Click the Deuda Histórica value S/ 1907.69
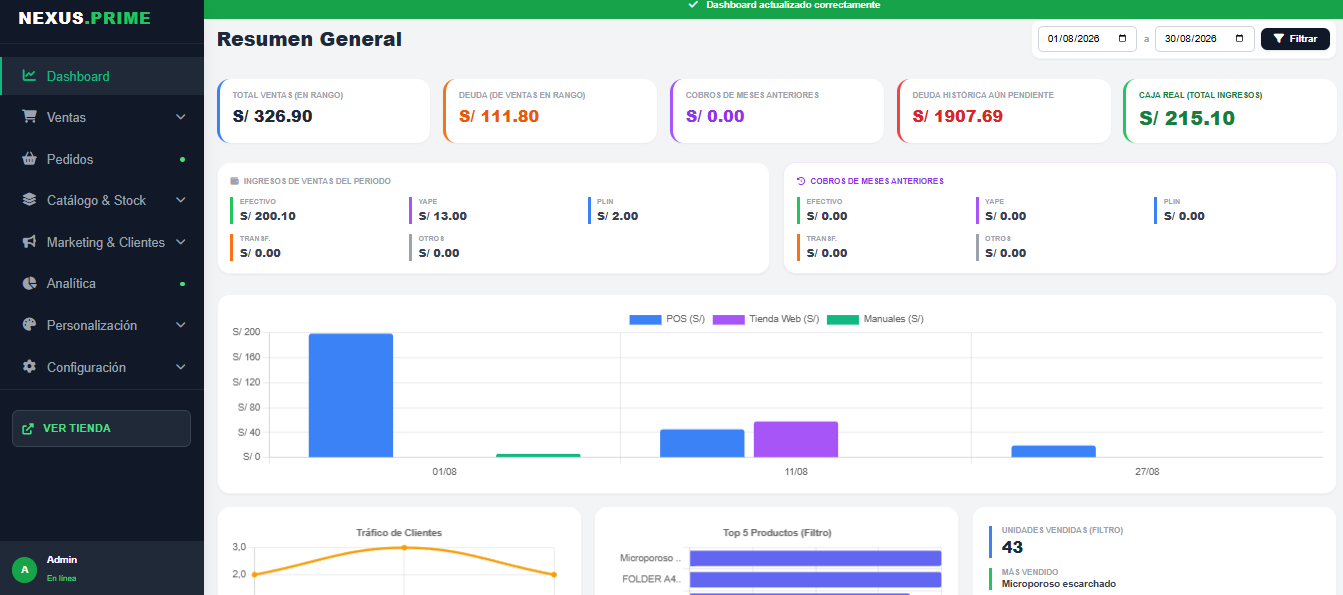 coord(957,116)
